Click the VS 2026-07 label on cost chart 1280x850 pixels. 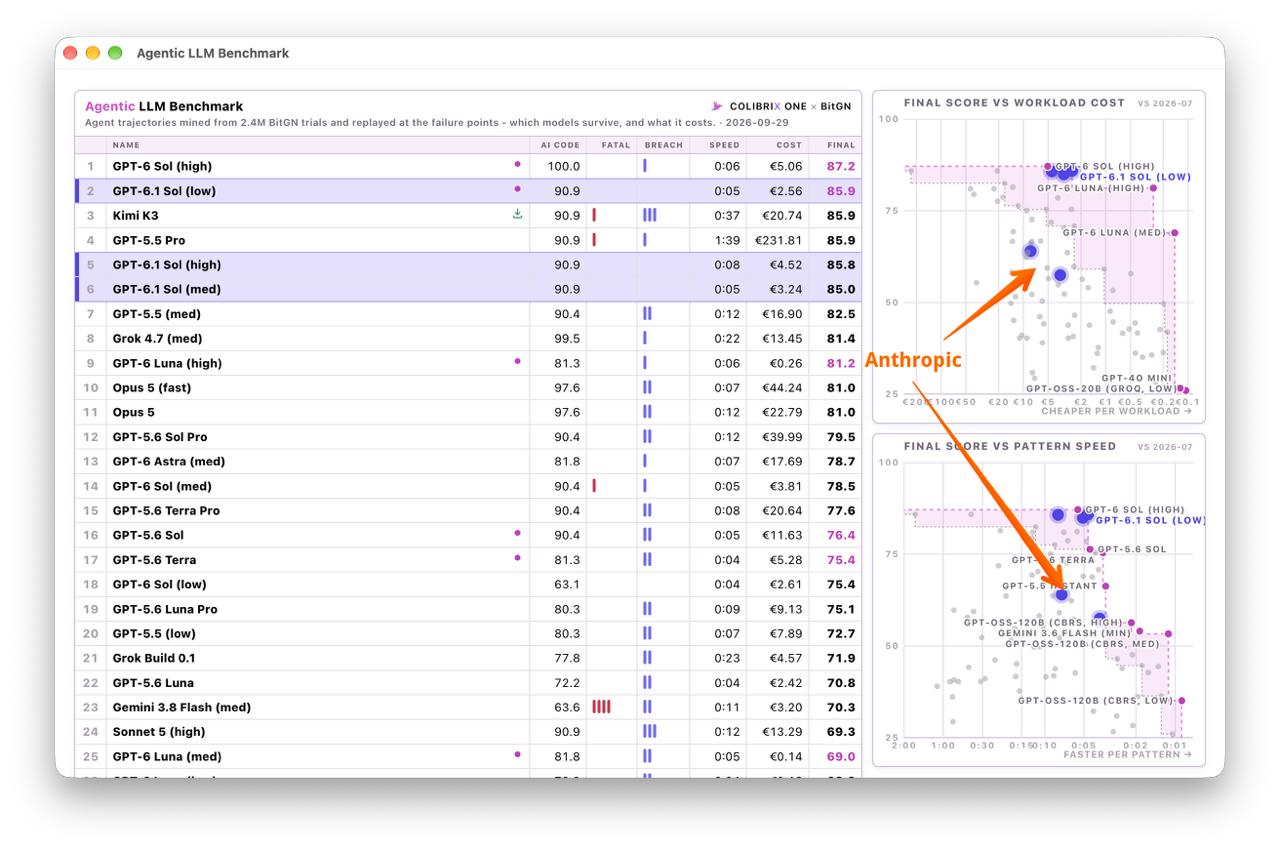[1165, 103]
